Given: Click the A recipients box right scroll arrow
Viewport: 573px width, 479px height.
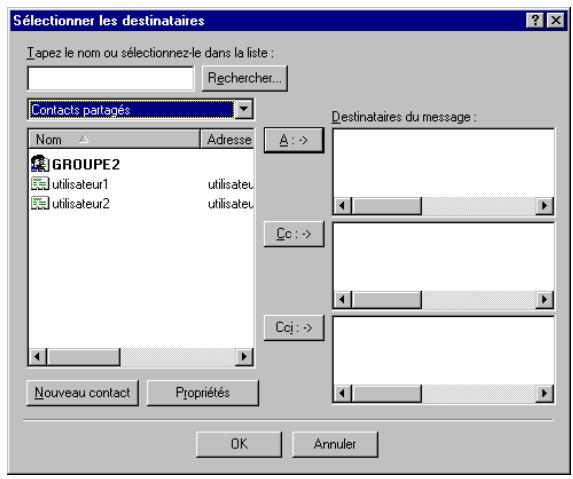Looking at the screenshot, I should (544, 206).
